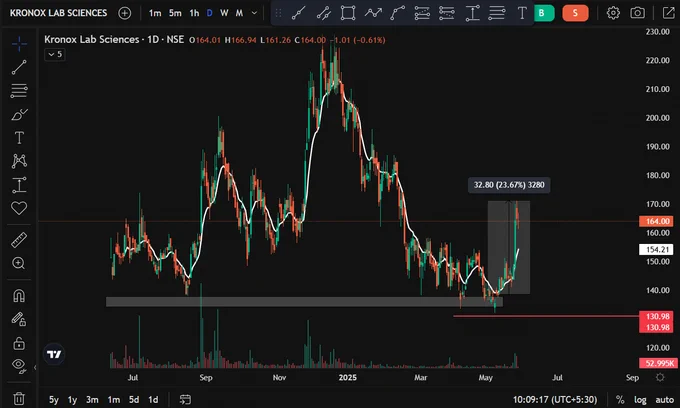
Task: Pick the Text T tool in floating toolbar
Action: click(x=522, y=13)
